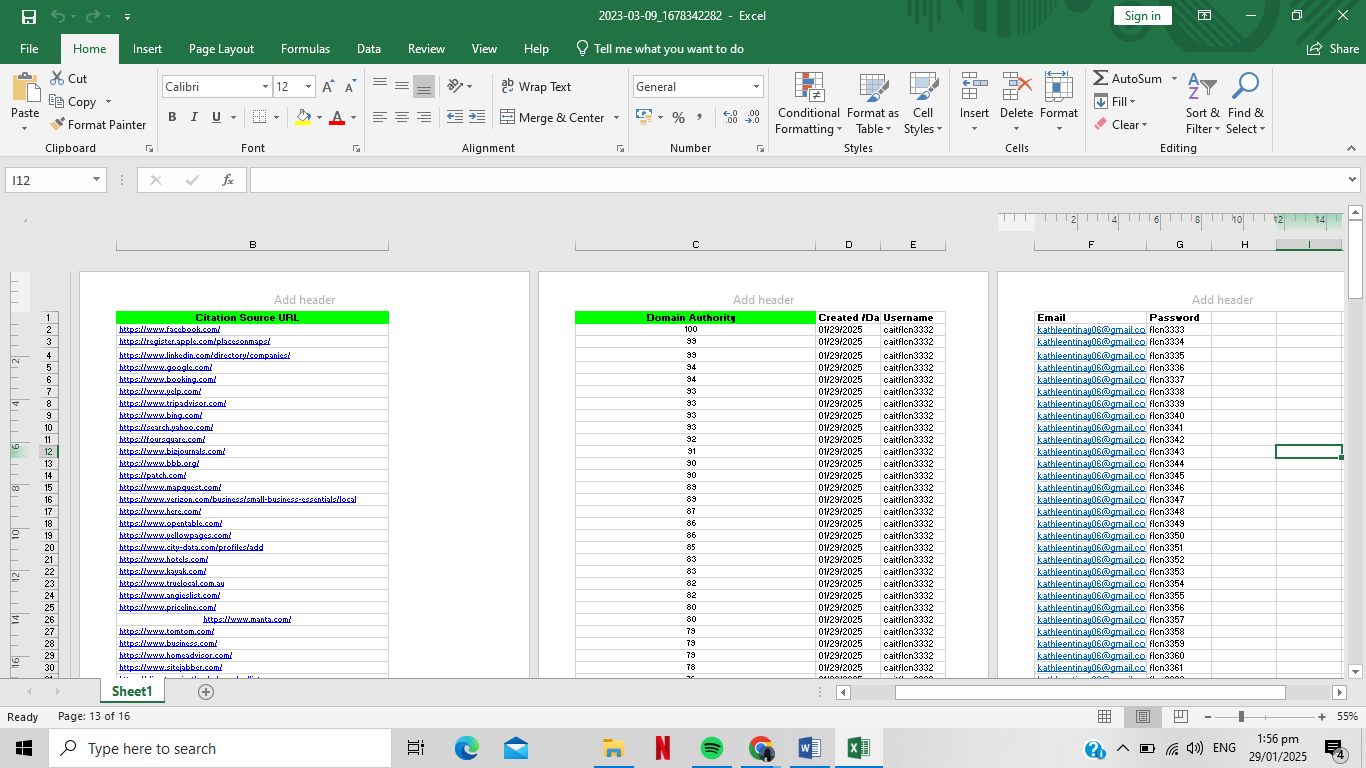Click the Paste clipboard icon
The width and height of the screenshot is (1366, 768).
(x=25, y=89)
